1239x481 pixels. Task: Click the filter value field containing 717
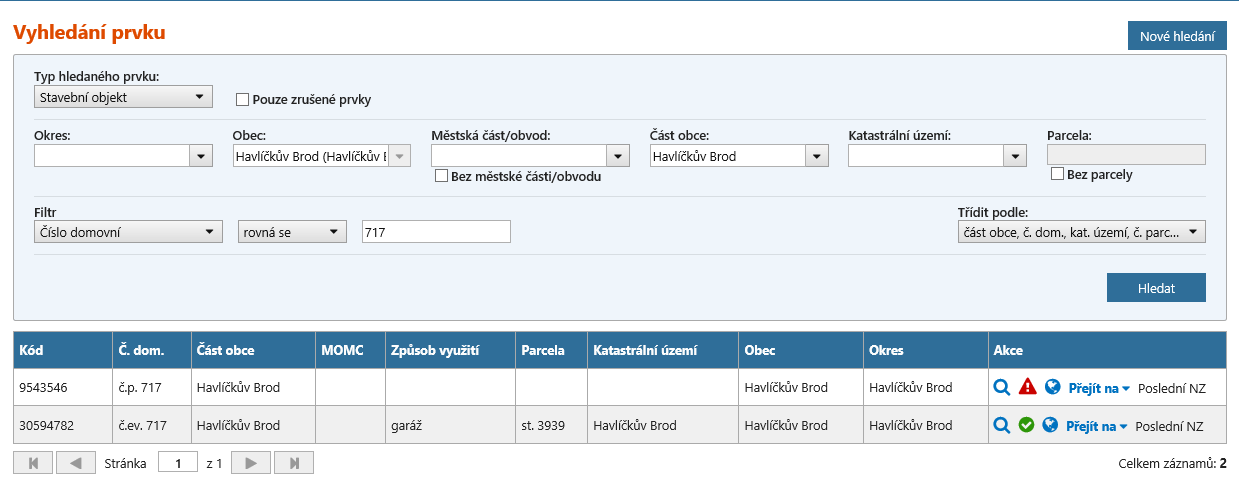coord(436,232)
